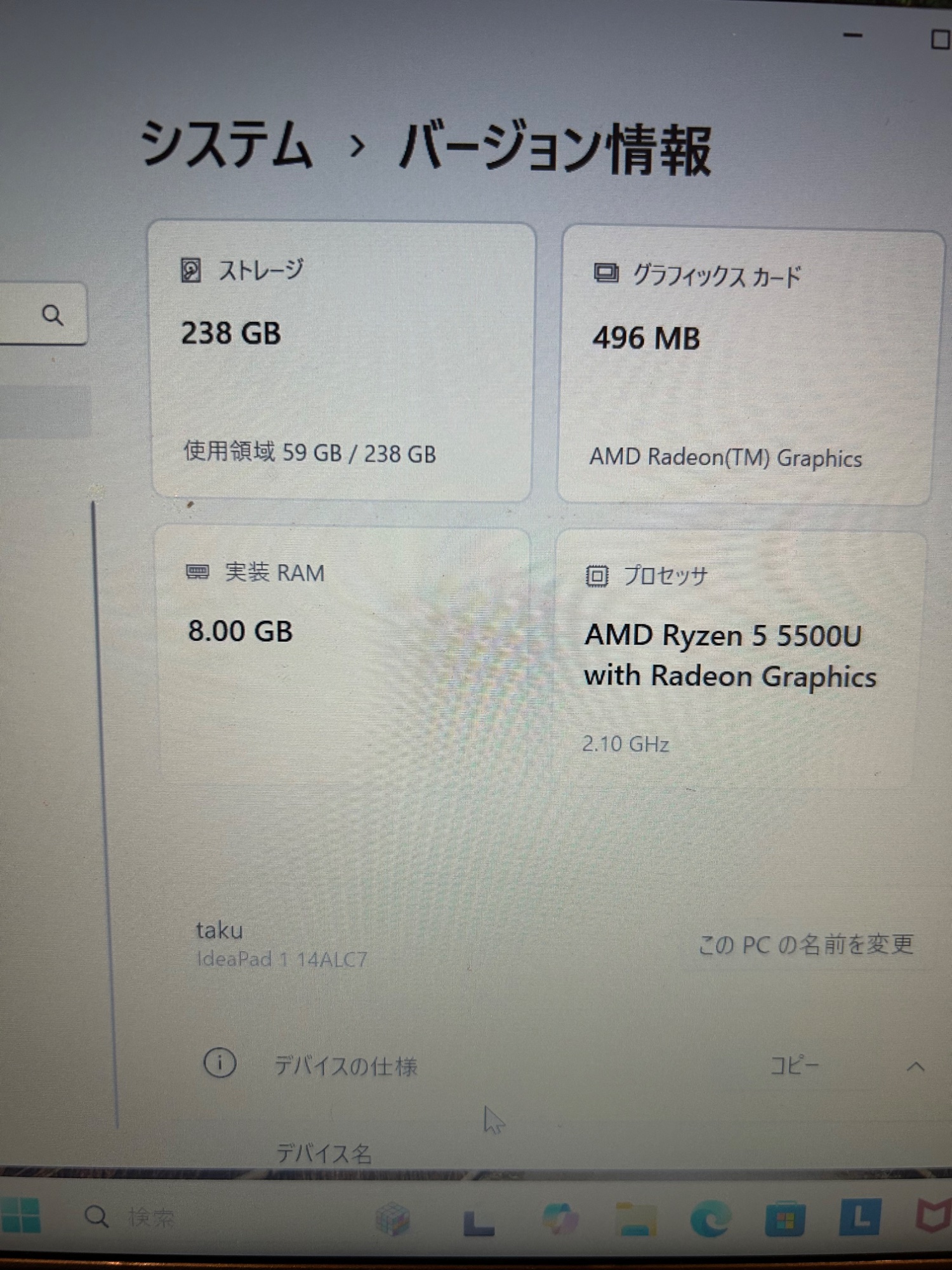Click the processor chip icon
The width and height of the screenshot is (952, 1270).
597,576
